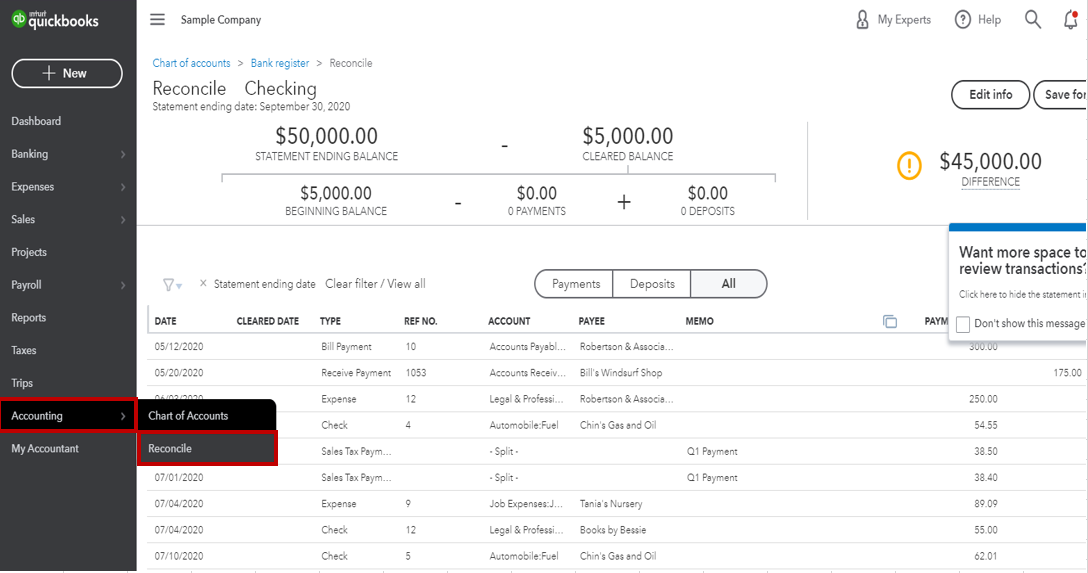1088x573 pixels.
Task: Click the QuickBooks logo
Action: point(56,19)
